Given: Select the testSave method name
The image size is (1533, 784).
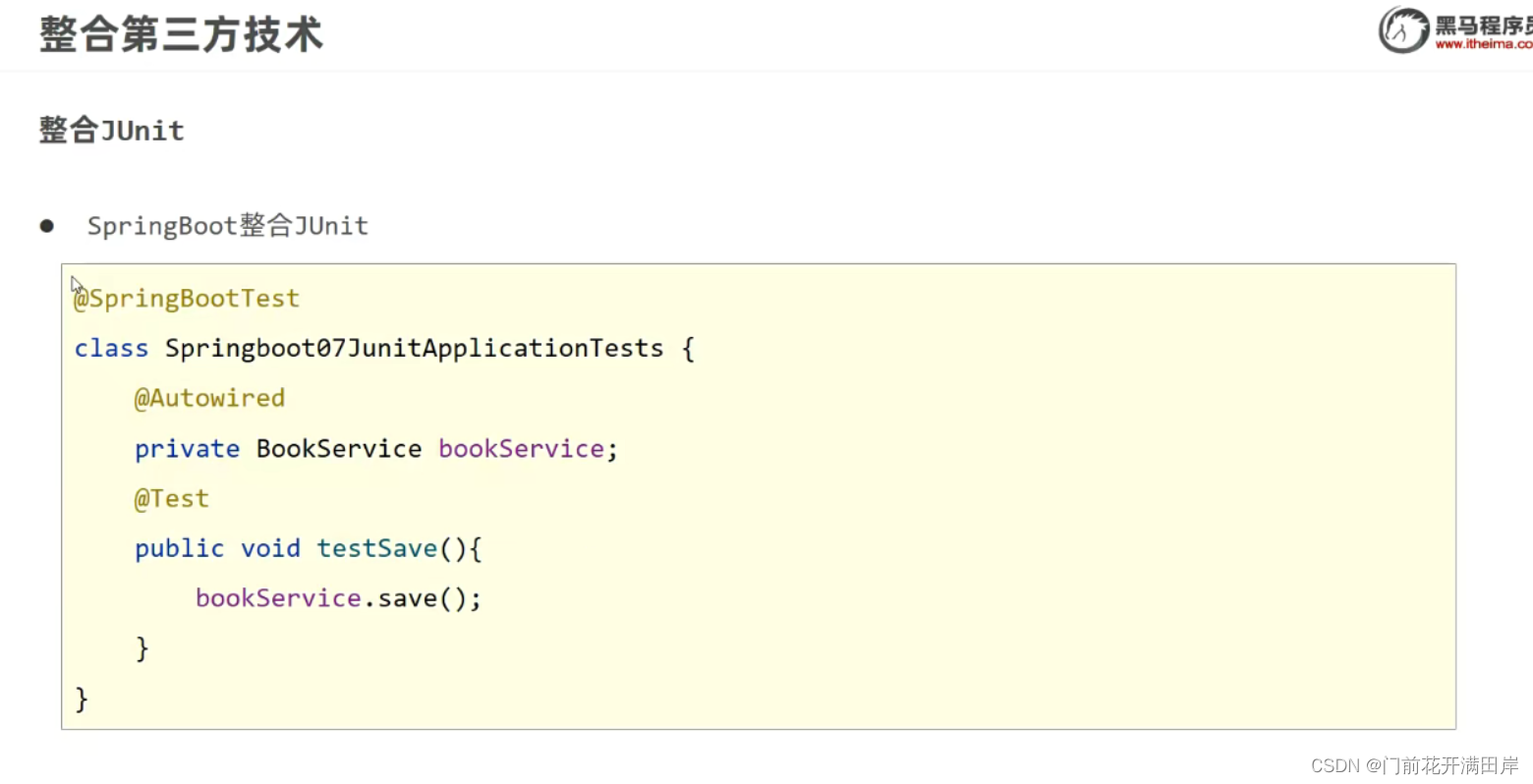Looking at the screenshot, I should coord(376,548).
